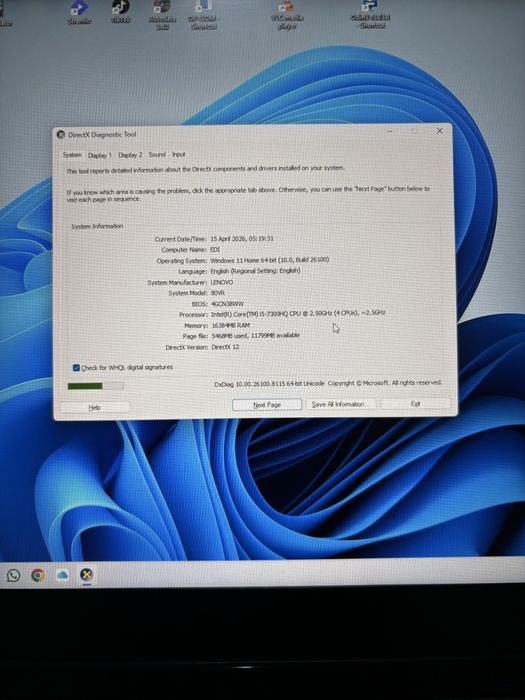Click the Next Page button

(267, 405)
